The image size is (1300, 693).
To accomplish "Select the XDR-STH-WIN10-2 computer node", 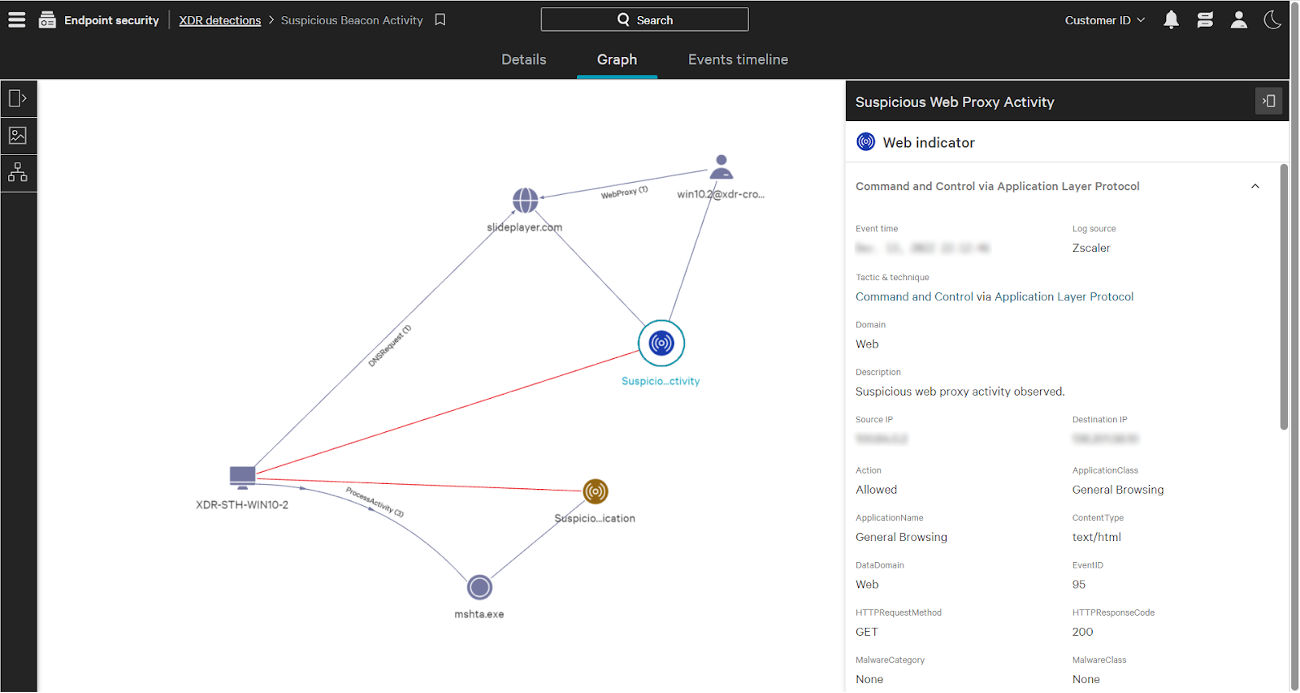I will (243, 476).
